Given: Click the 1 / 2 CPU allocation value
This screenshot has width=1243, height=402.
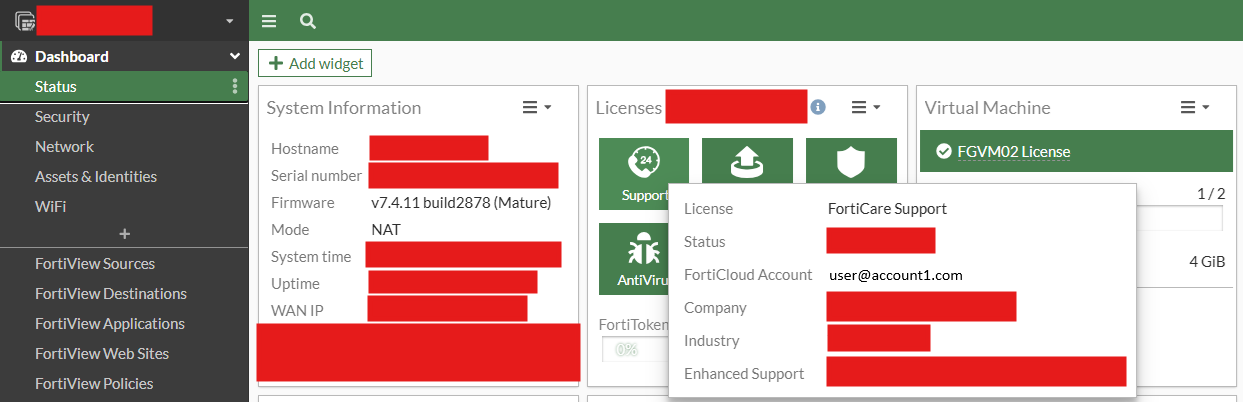Looking at the screenshot, I should tap(1210, 194).
